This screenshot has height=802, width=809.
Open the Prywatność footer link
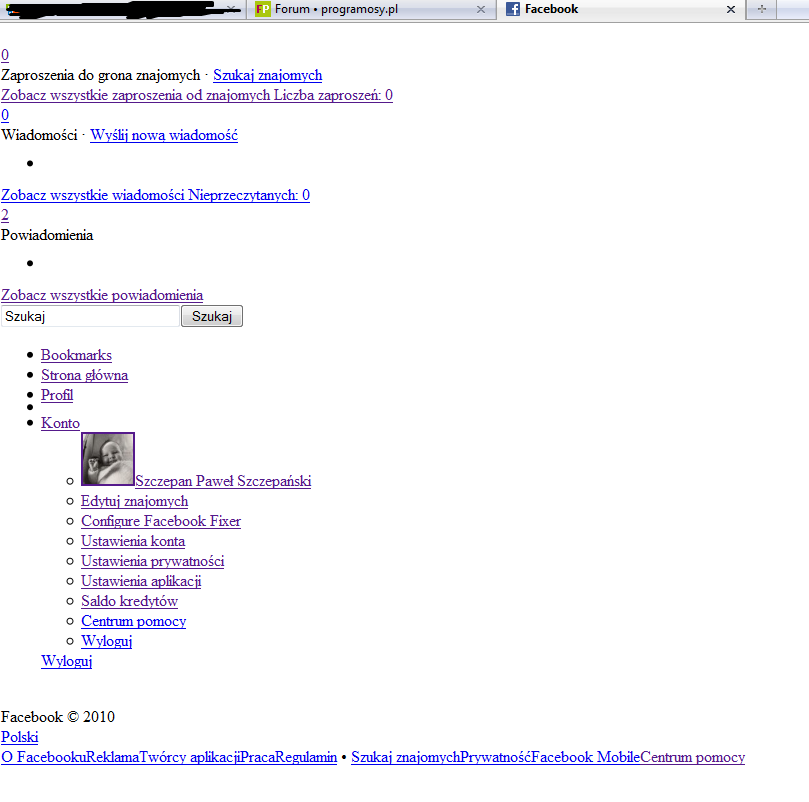(x=495, y=757)
